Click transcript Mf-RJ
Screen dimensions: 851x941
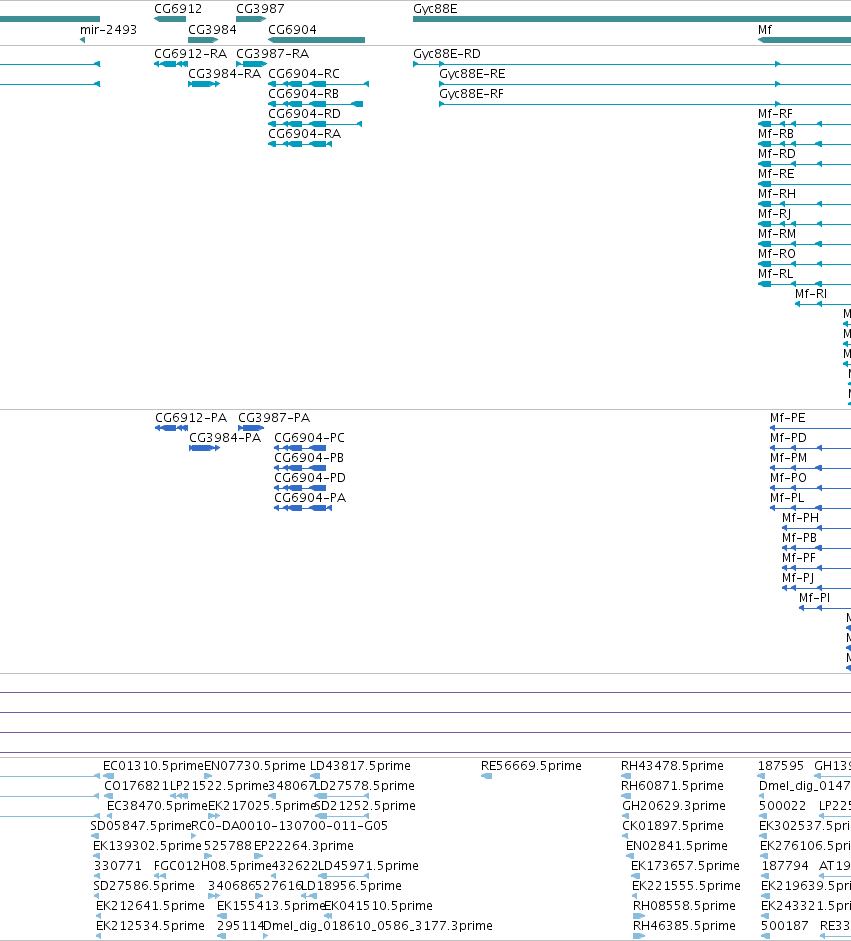(774, 214)
